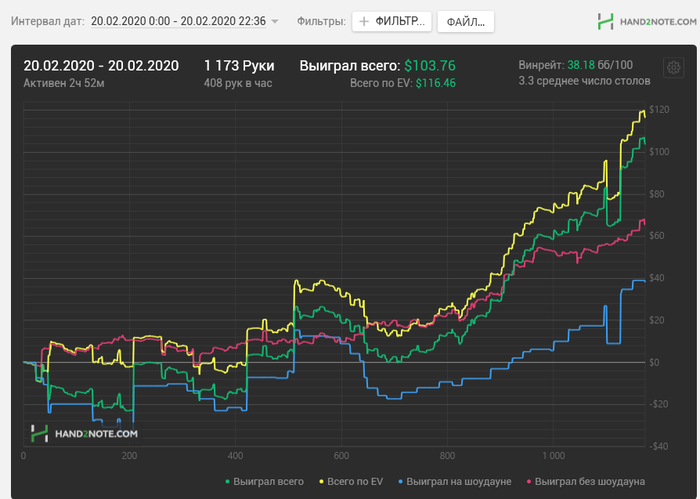Click the yellow EV line peak near $120
The width and height of the screenshot is (700, 499).
pyautogui.click(x=643, y=112)
